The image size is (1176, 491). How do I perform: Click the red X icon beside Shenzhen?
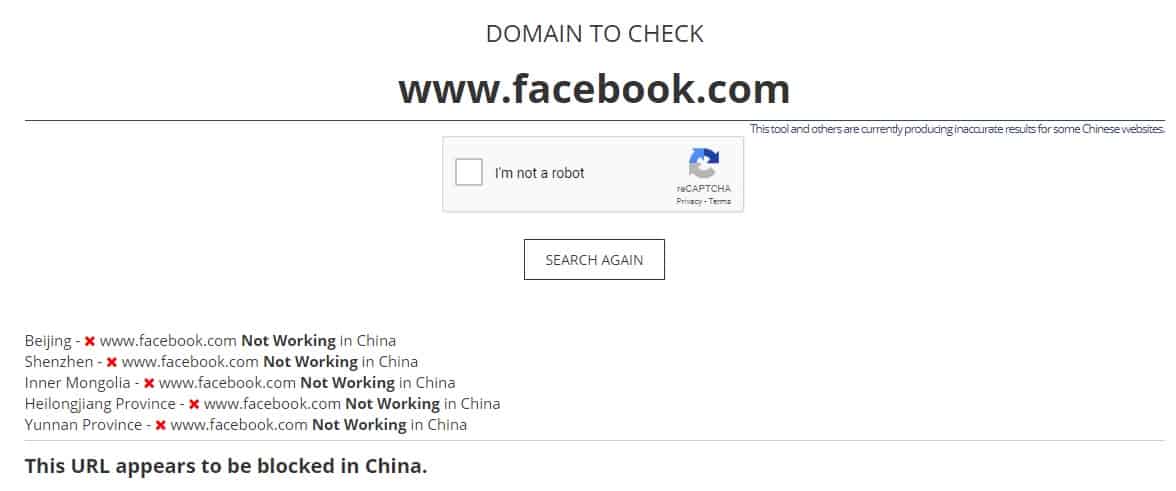[112, 362]
